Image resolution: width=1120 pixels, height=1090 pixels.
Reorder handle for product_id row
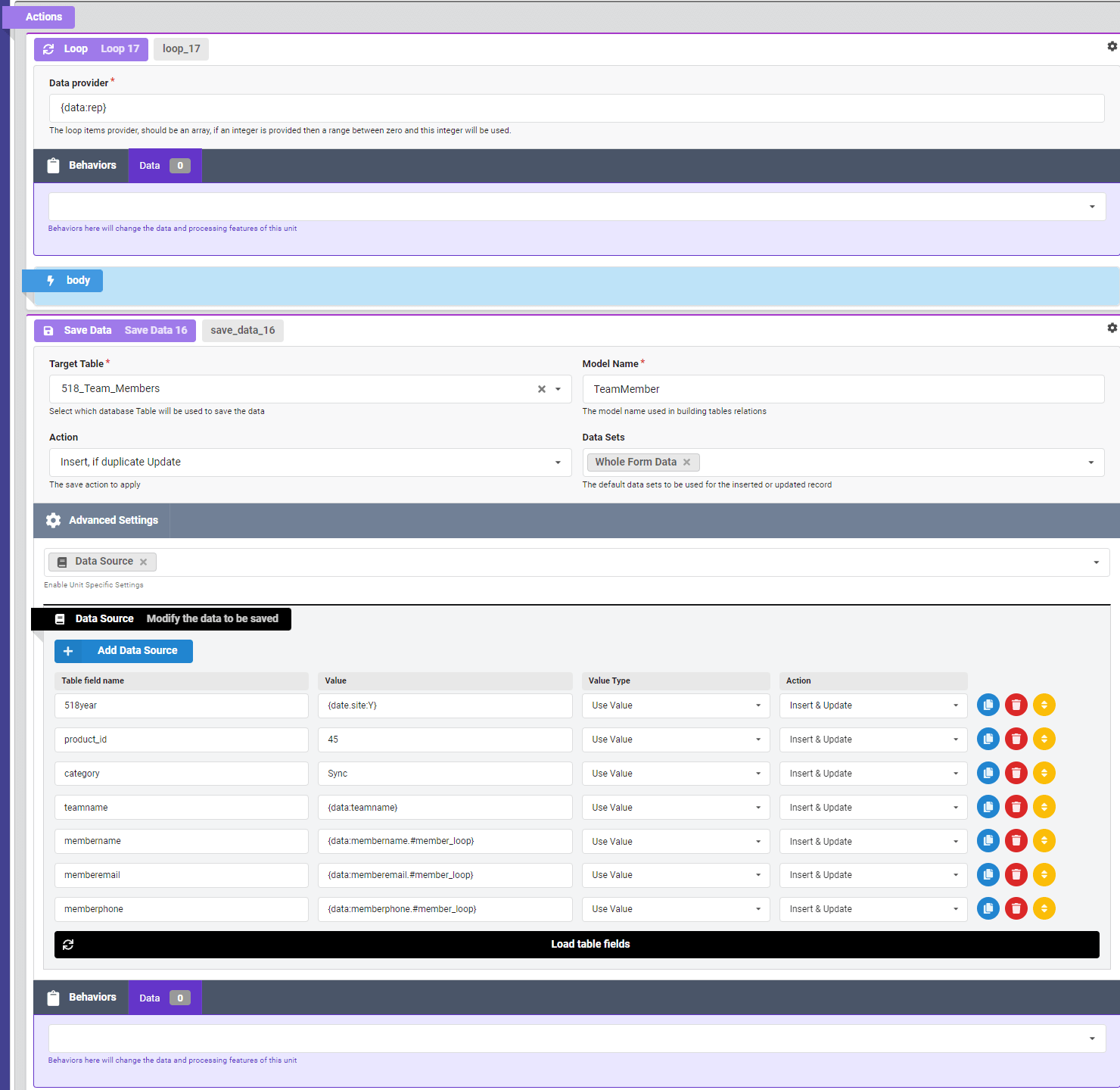(1044, 739)
